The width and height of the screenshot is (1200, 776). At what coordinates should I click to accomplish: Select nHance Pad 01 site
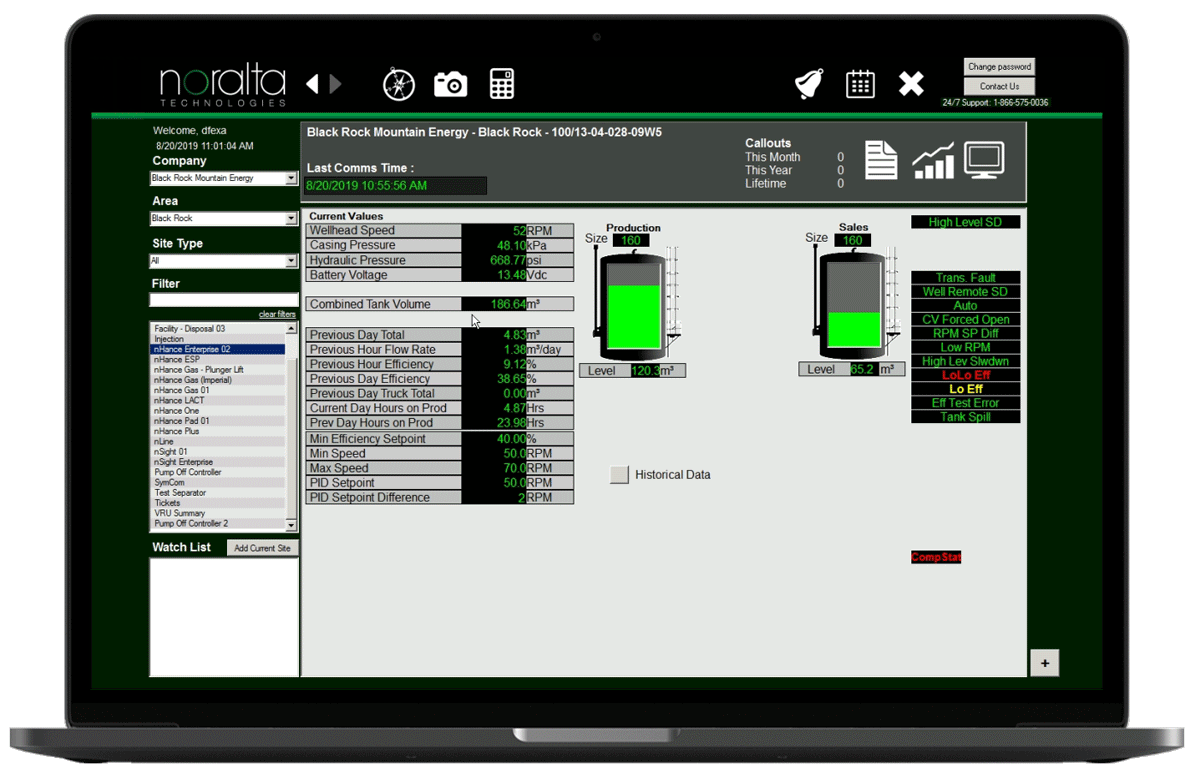pyautogui.click(x=218, y=421)
